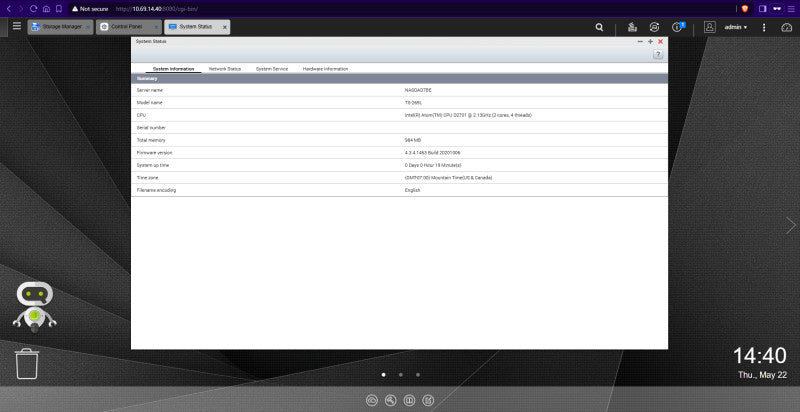Click the 984 MB memory value
Screen dimensions: 800x412
point(413,140)
